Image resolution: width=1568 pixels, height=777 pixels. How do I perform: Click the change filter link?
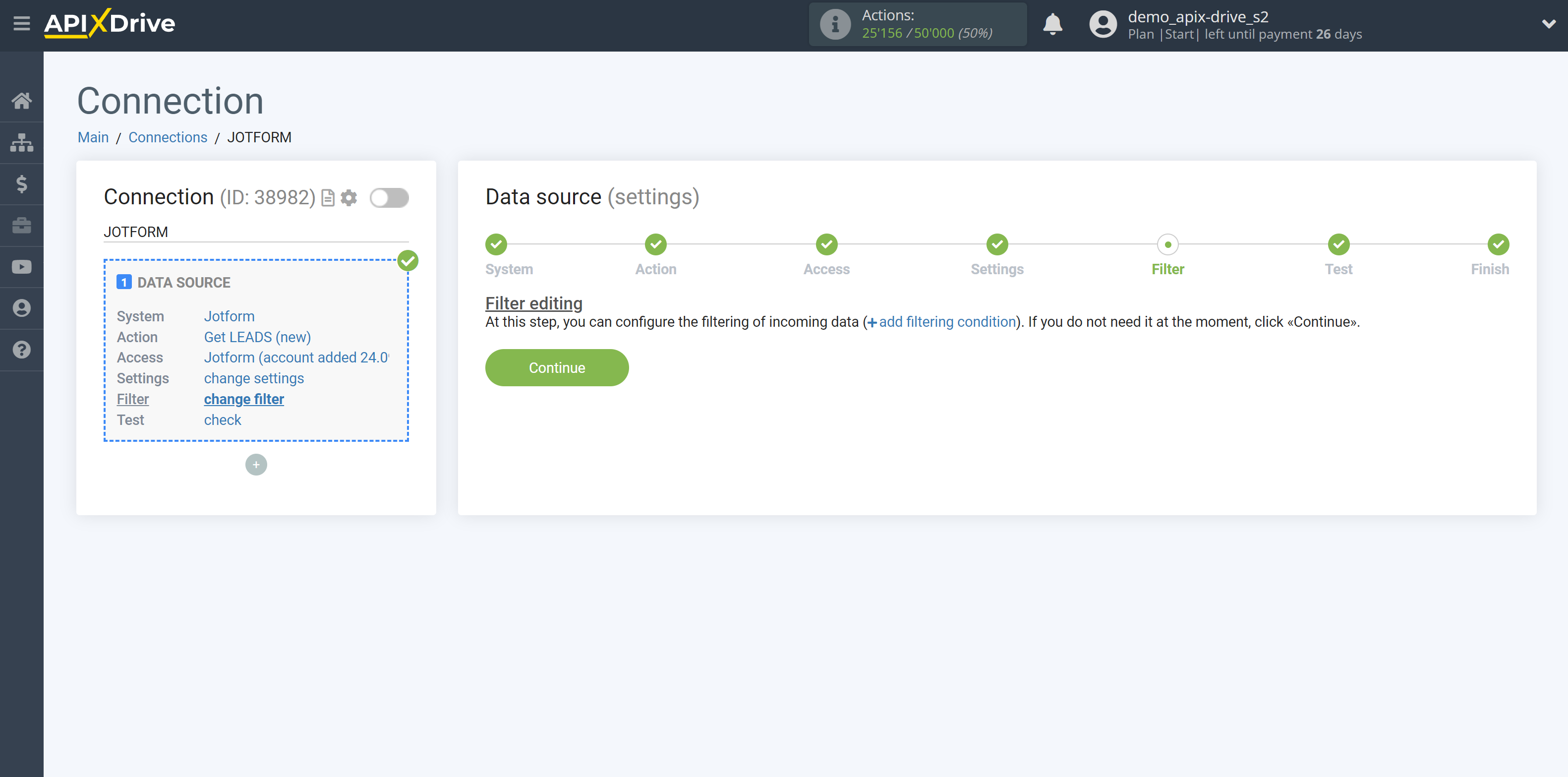pyautogui.click(x=244, y=399)
